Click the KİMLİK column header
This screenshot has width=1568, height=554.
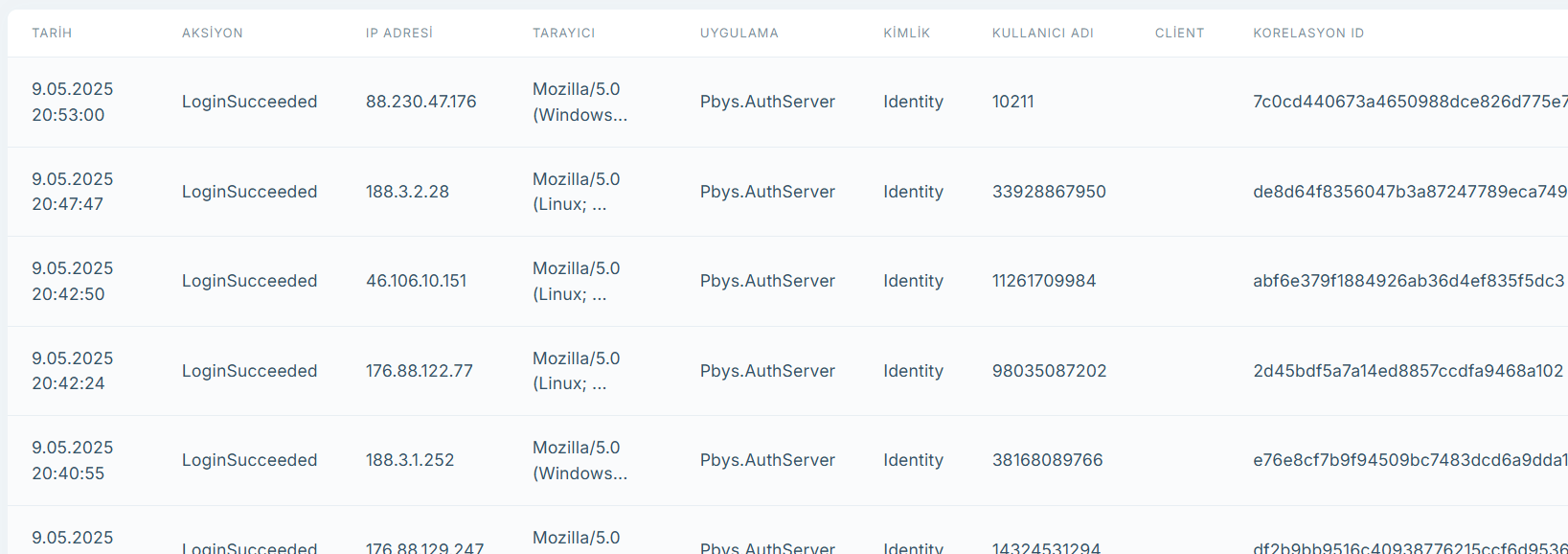coord(906,33)
